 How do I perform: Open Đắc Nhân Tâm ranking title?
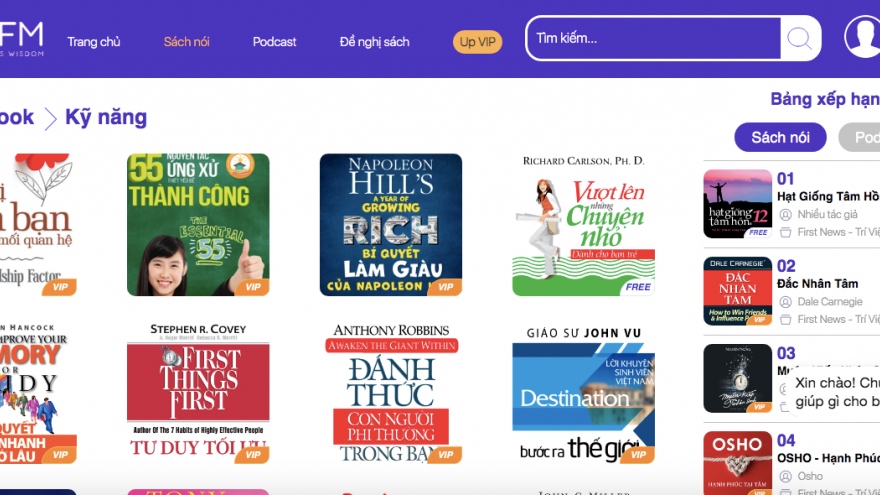pyautogui.click(x=817, y=284)
